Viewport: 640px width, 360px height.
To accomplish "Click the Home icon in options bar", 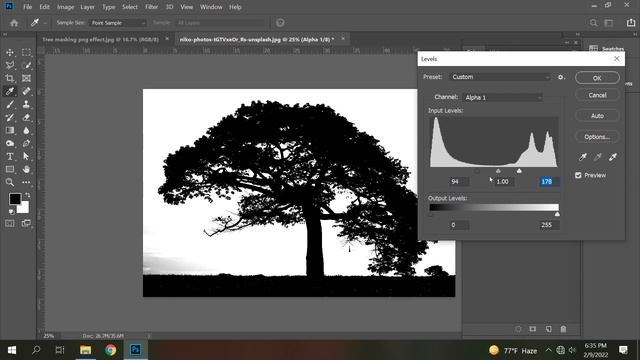I will (x=14, y=23).
